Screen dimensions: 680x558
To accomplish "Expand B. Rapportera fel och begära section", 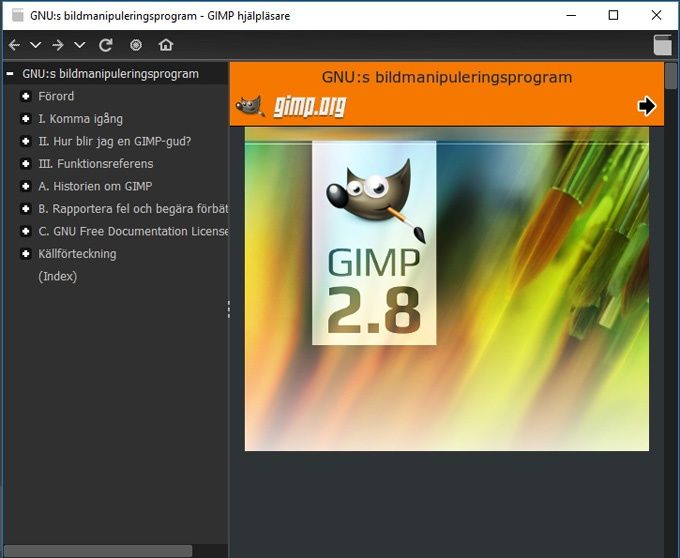I will pyautogui.click(x=26, y=209).
